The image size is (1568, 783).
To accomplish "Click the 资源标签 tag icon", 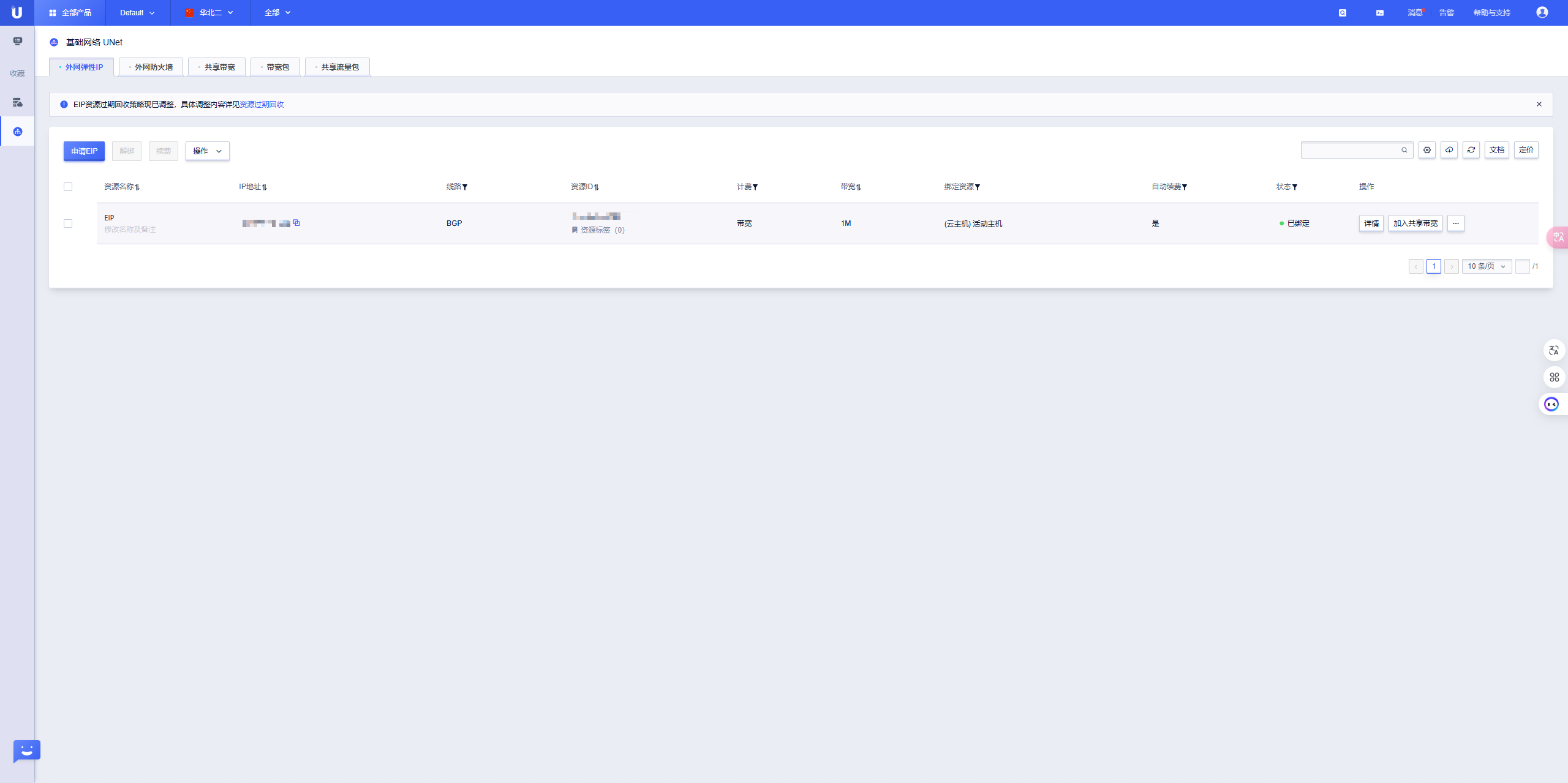I will coord(575,230).
